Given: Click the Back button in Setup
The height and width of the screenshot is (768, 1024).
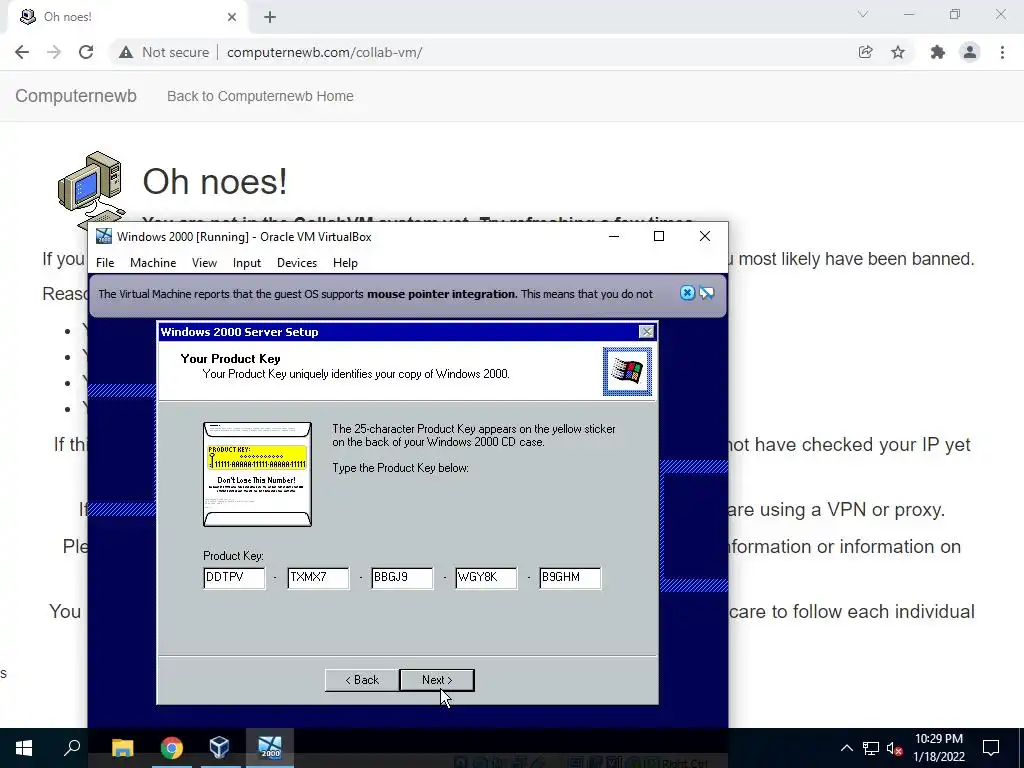Looking at the screenshot, I should pyautogui.click(x=362, y=680).
